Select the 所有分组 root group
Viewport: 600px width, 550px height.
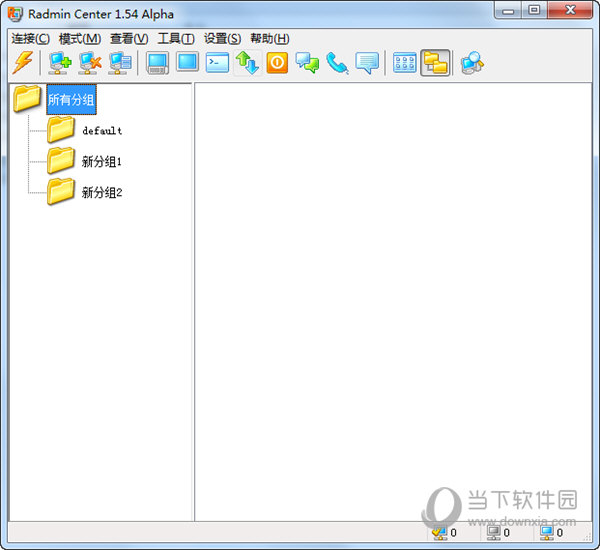point(71,100)
